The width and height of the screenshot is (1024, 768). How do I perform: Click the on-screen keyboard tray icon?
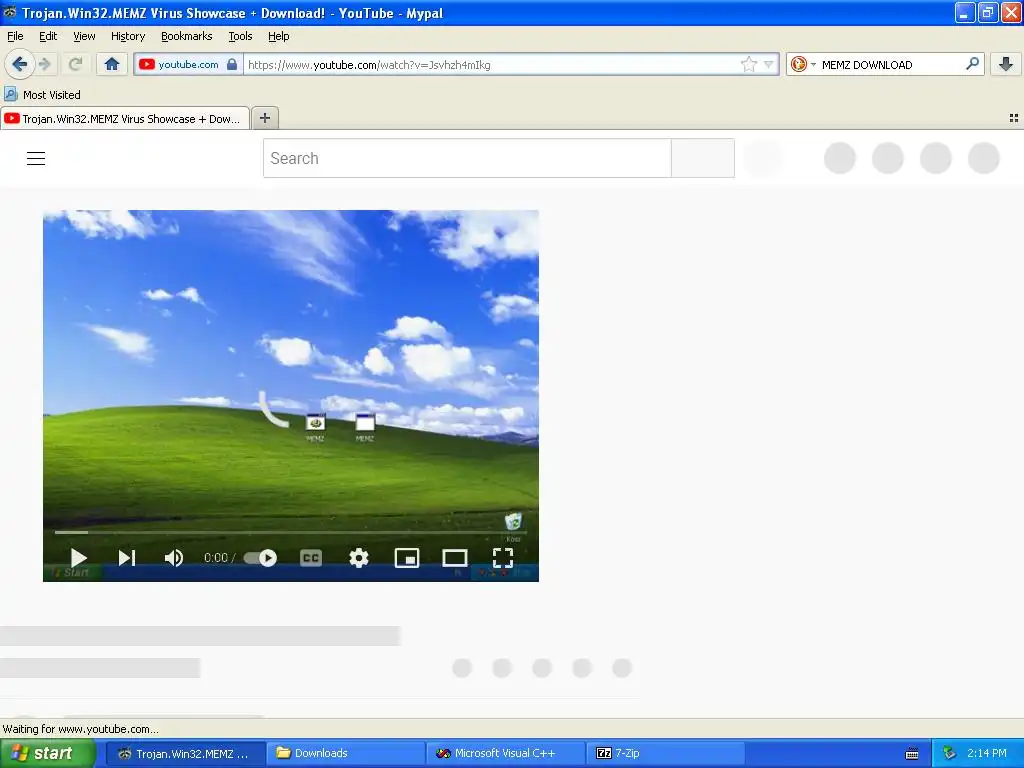tap(912, 754)
